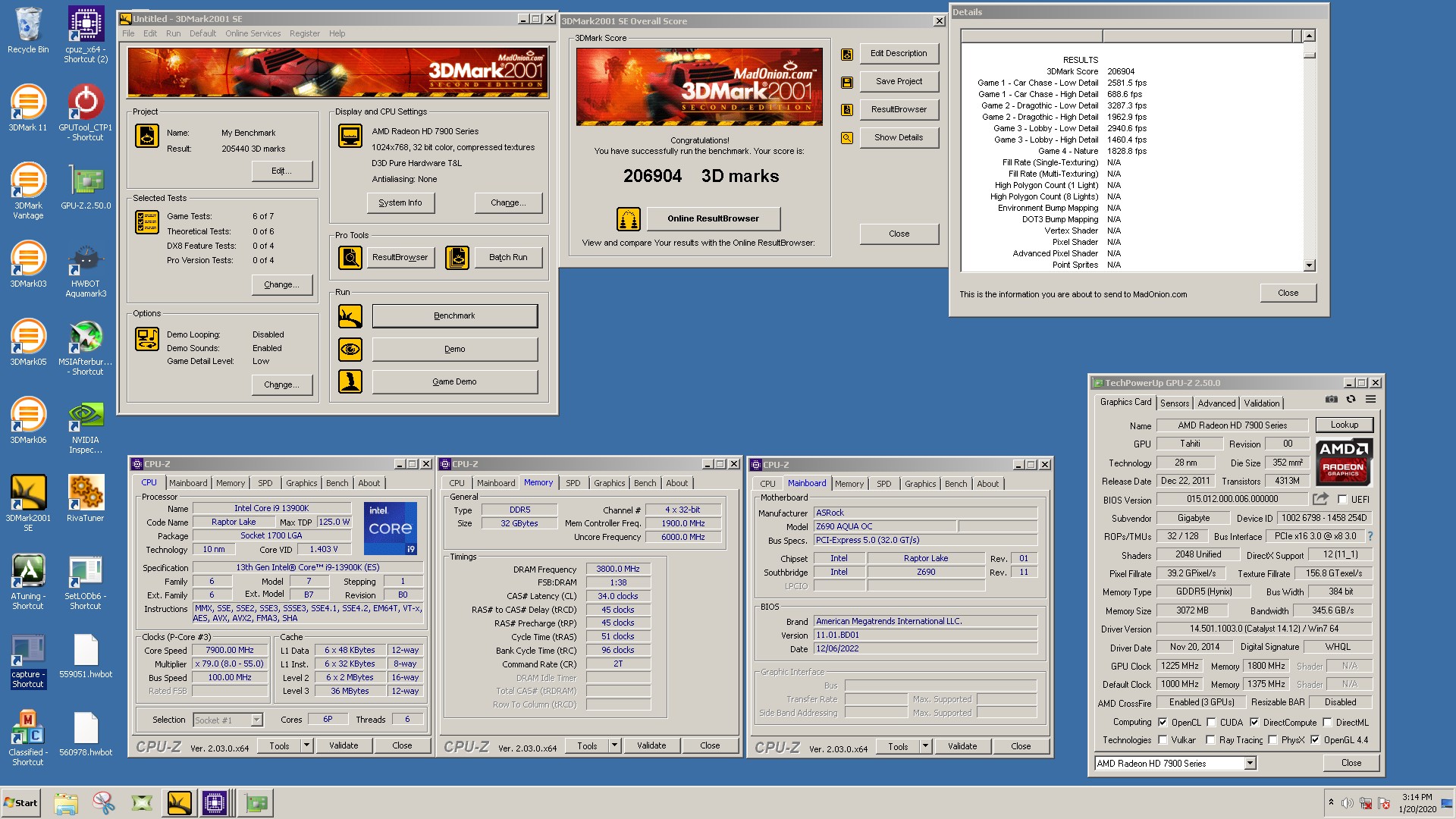Viewport: 1456px width, 819px height.
Task: Click the Start button on taskbar
Action: pos(20,803)
